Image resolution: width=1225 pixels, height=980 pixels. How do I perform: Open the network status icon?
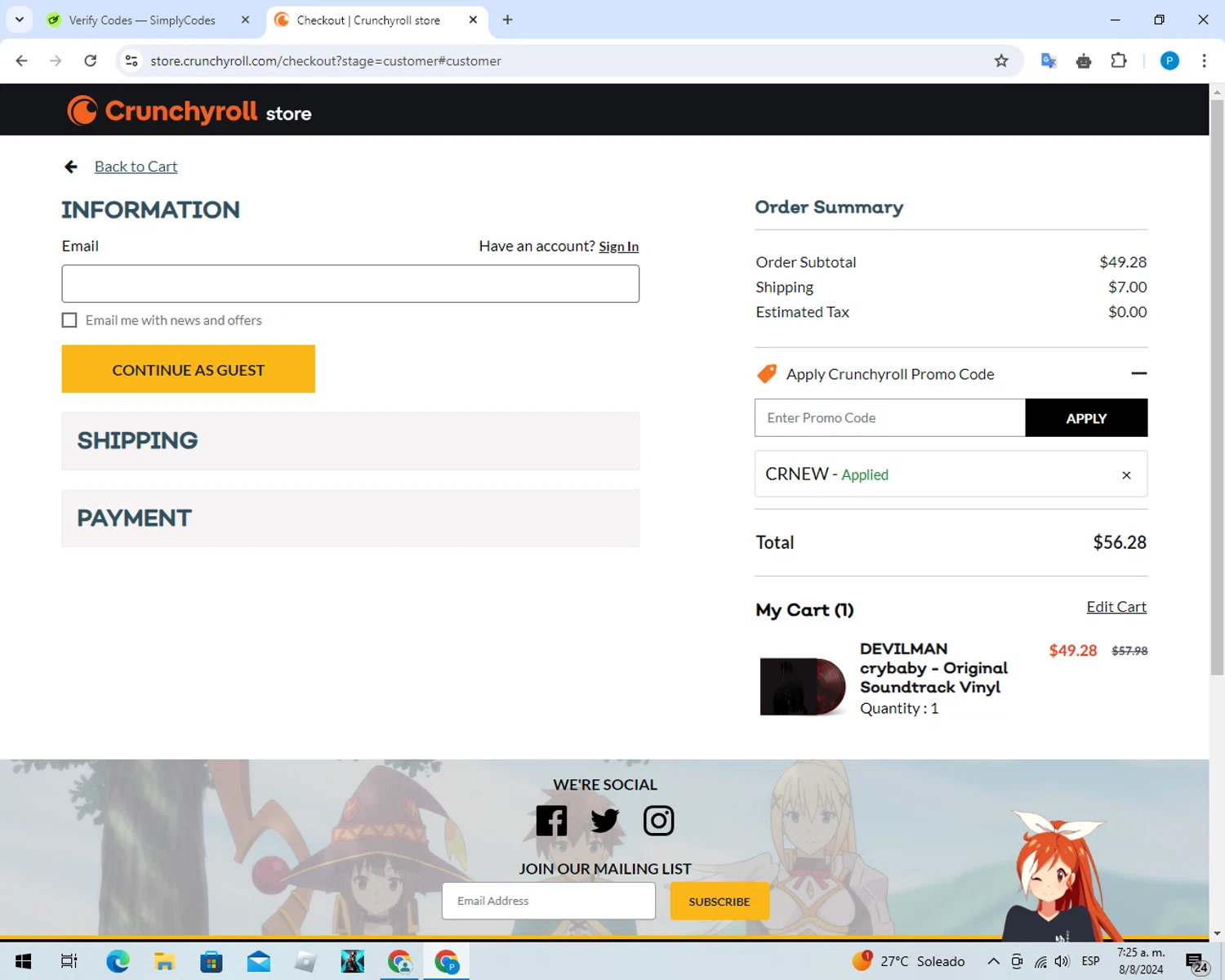1040,961
